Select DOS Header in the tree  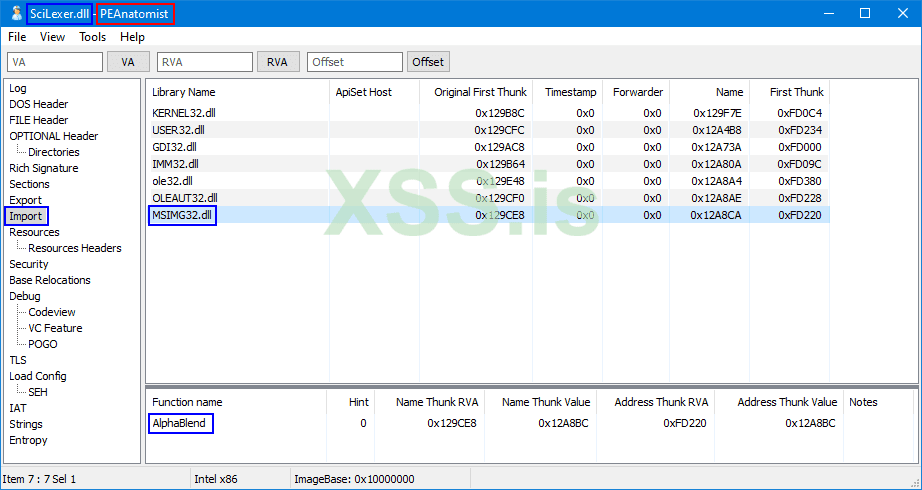click(39, 104)
